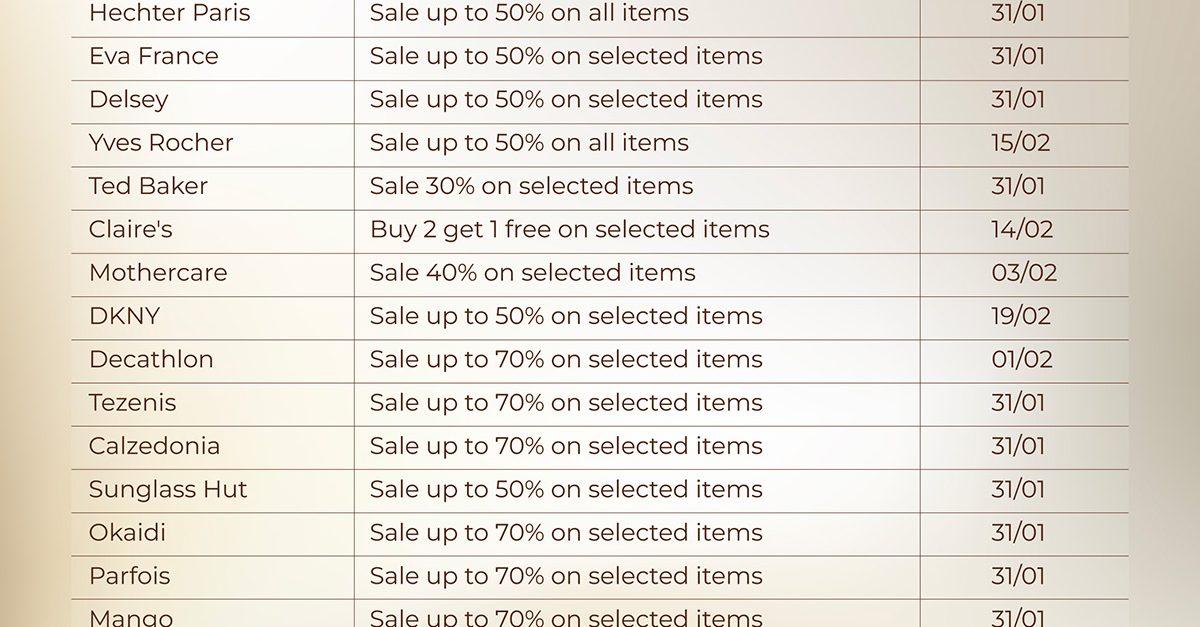The image size is (1200, 627).
Task: Click the Sale 40% on selected items offer
Action: point(532,273)
